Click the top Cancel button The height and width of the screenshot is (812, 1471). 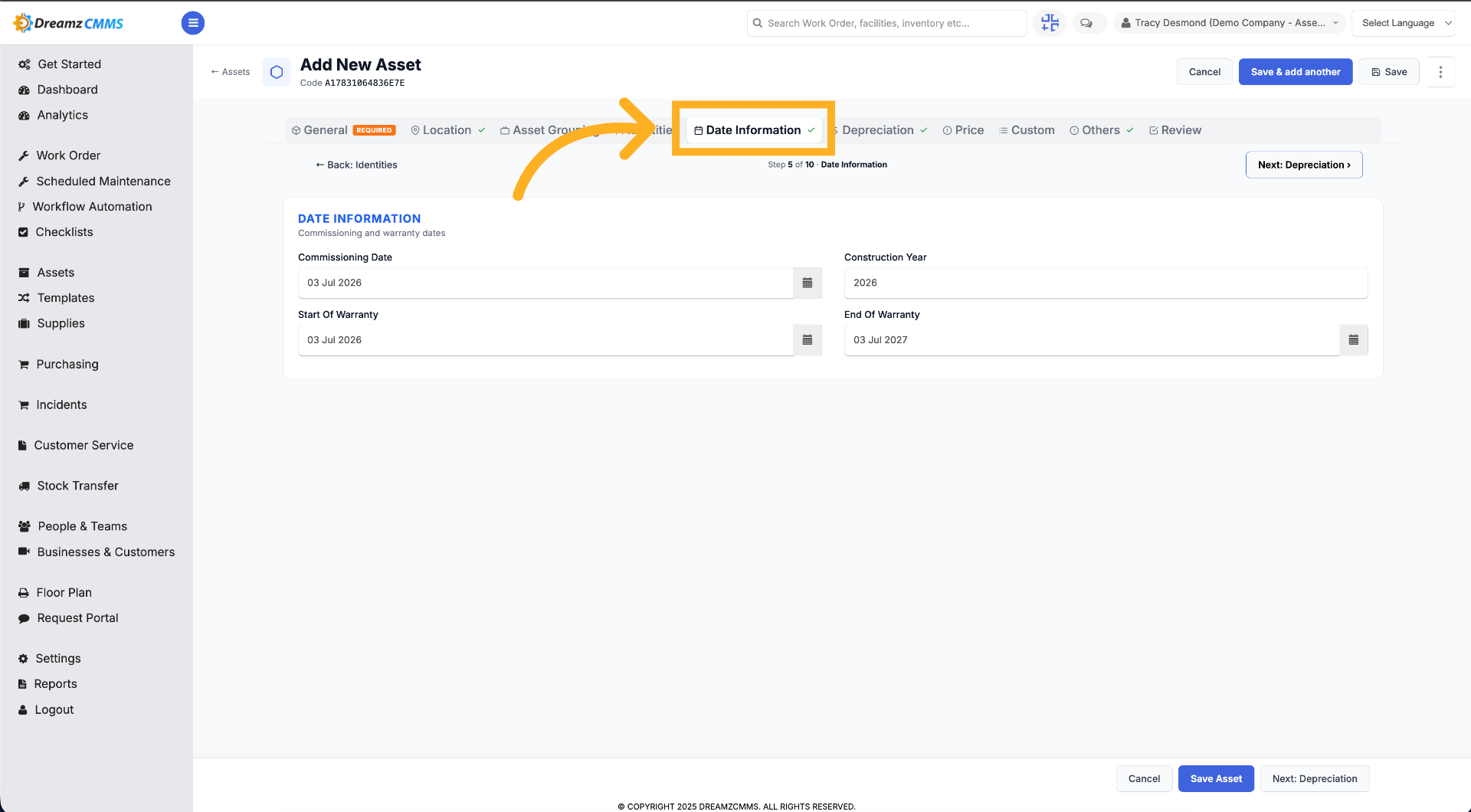(1204, 72)
